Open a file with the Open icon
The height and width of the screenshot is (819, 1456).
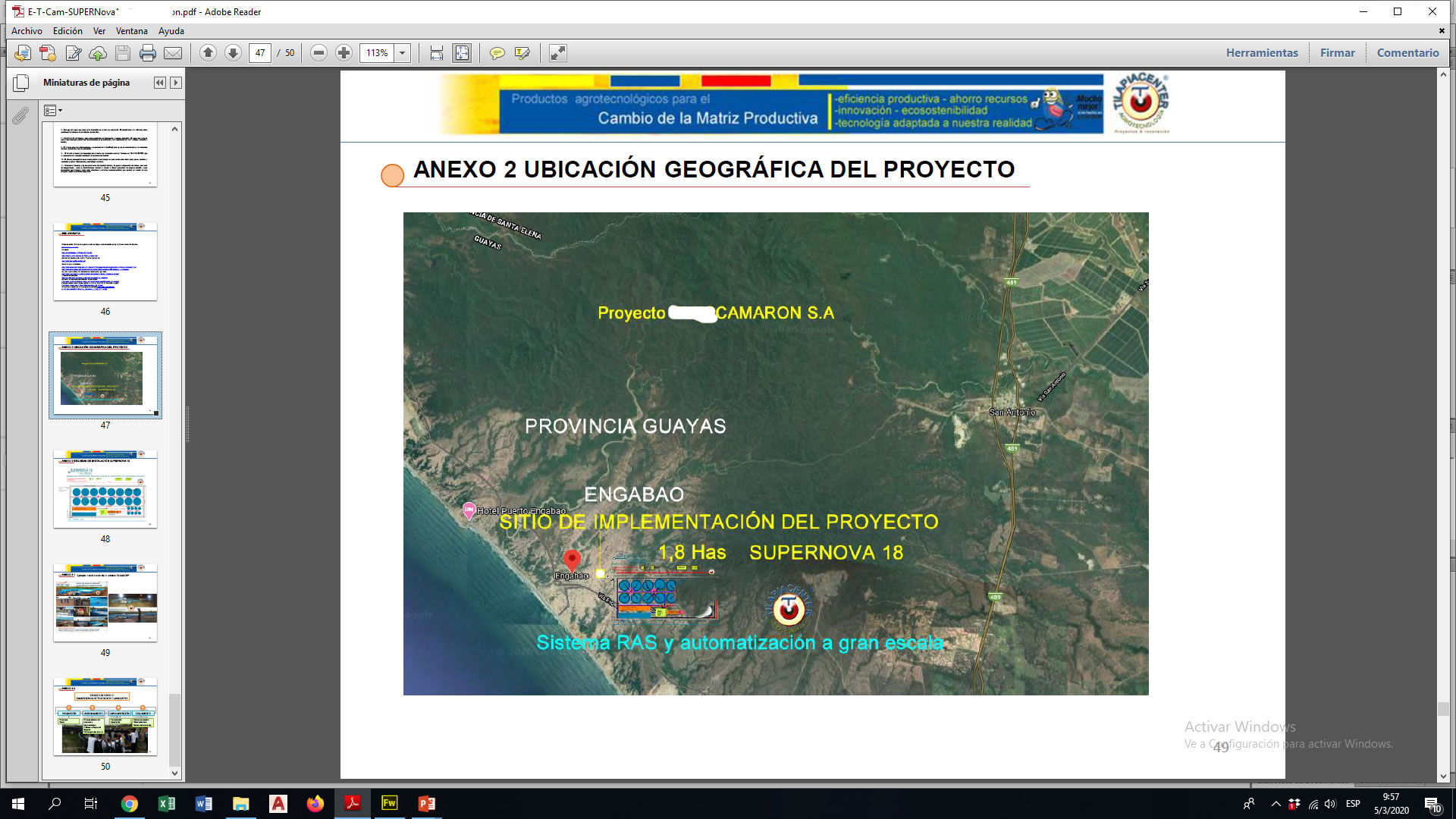pos(23,53)
